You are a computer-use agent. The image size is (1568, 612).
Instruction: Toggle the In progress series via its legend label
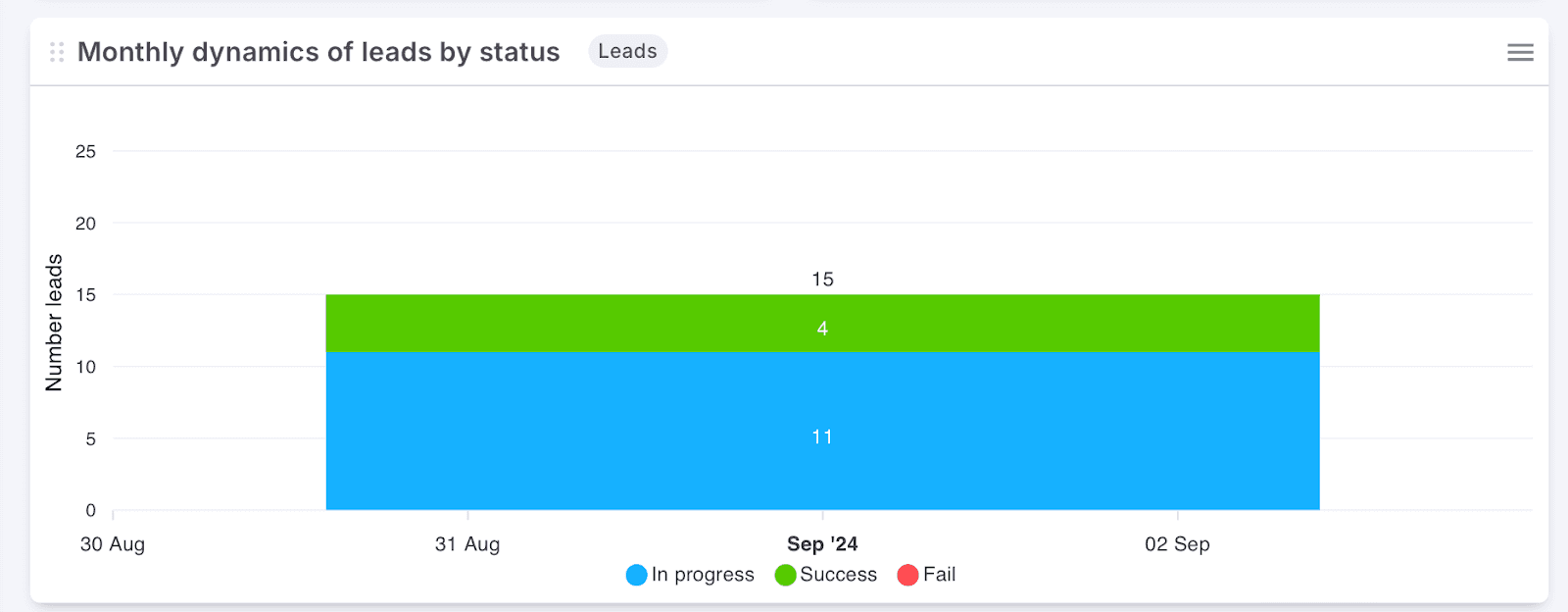coord(703,575)
